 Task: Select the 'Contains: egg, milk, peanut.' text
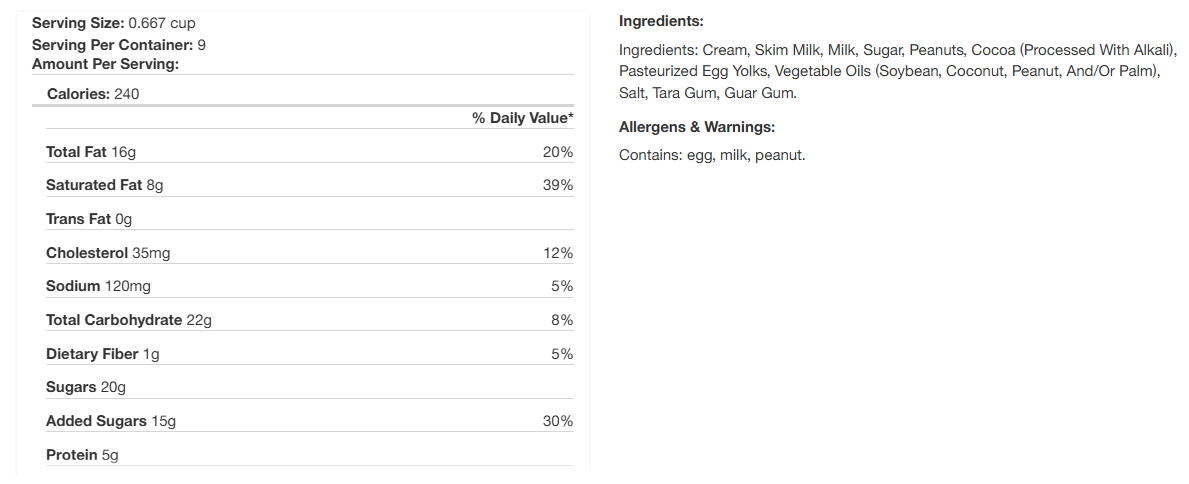(712, 155)
